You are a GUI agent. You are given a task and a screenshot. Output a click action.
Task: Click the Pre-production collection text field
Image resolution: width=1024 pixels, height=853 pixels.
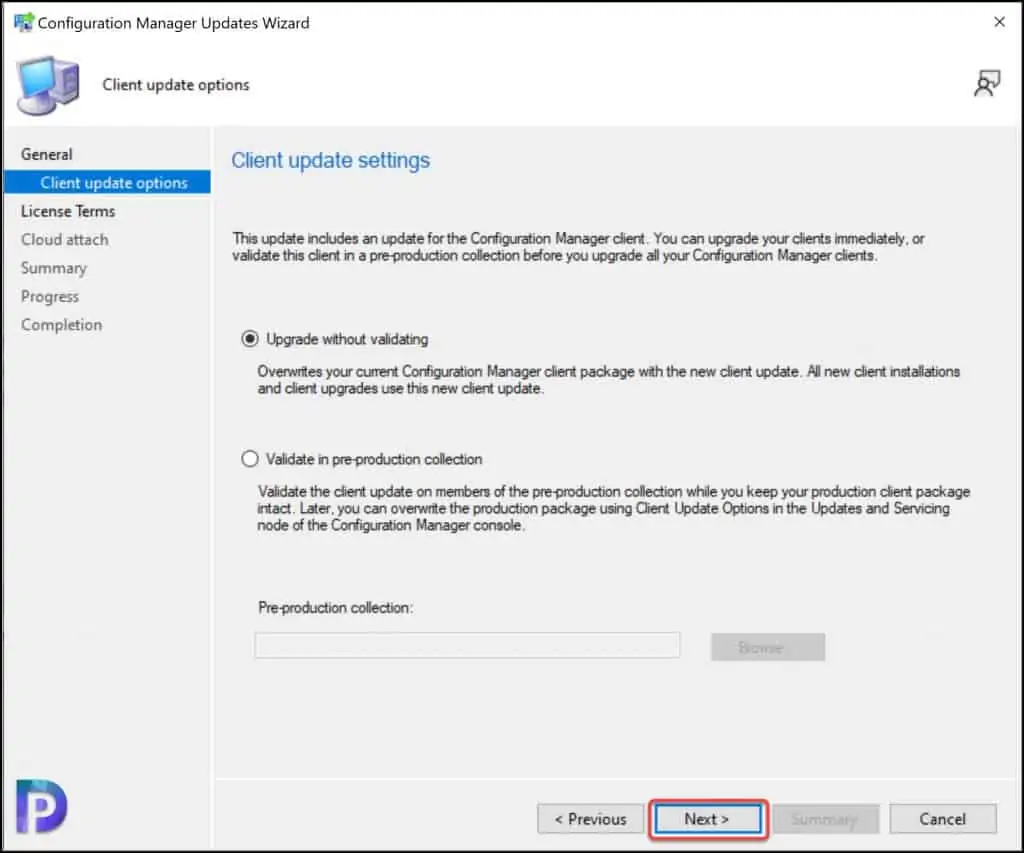[x=467, y=645]
